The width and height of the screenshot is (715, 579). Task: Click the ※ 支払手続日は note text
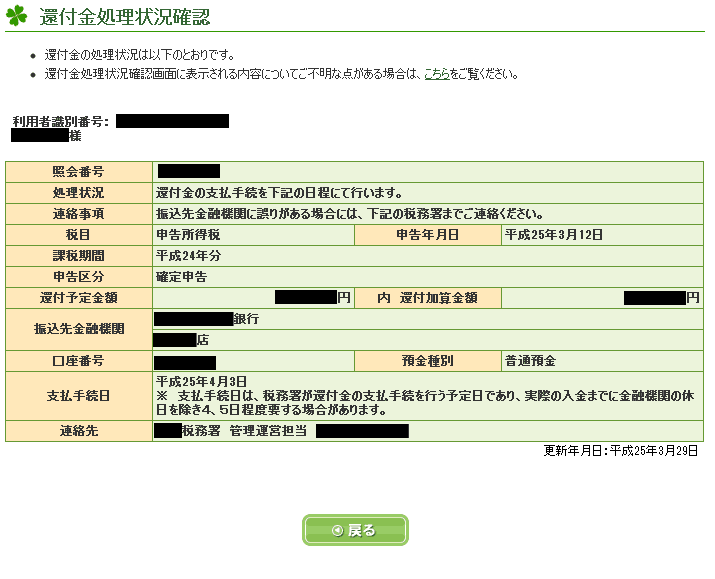(x=425, y=403)
